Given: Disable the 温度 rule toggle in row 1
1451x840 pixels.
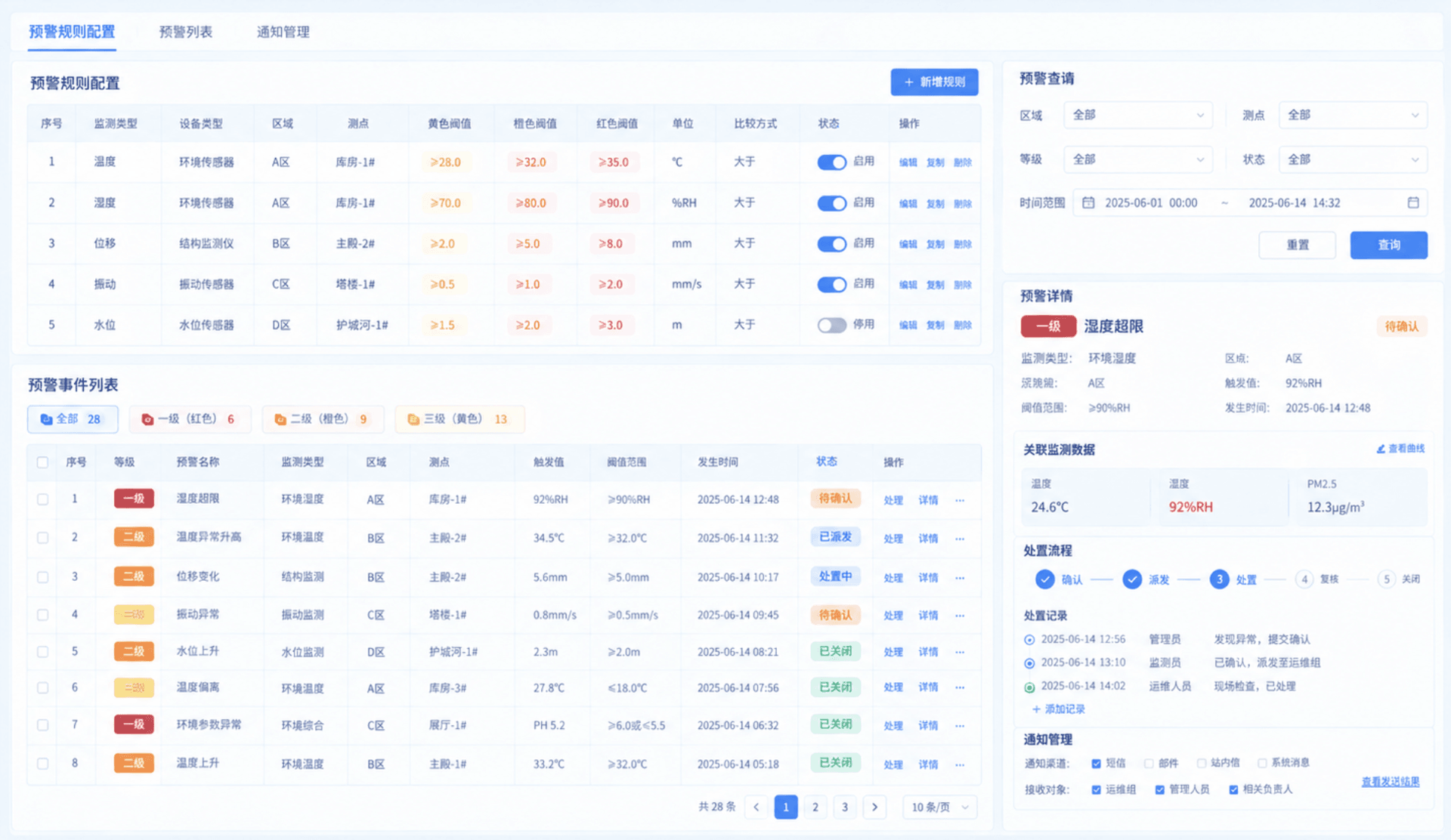Looking at the screenshot, I should coord(831,162).
